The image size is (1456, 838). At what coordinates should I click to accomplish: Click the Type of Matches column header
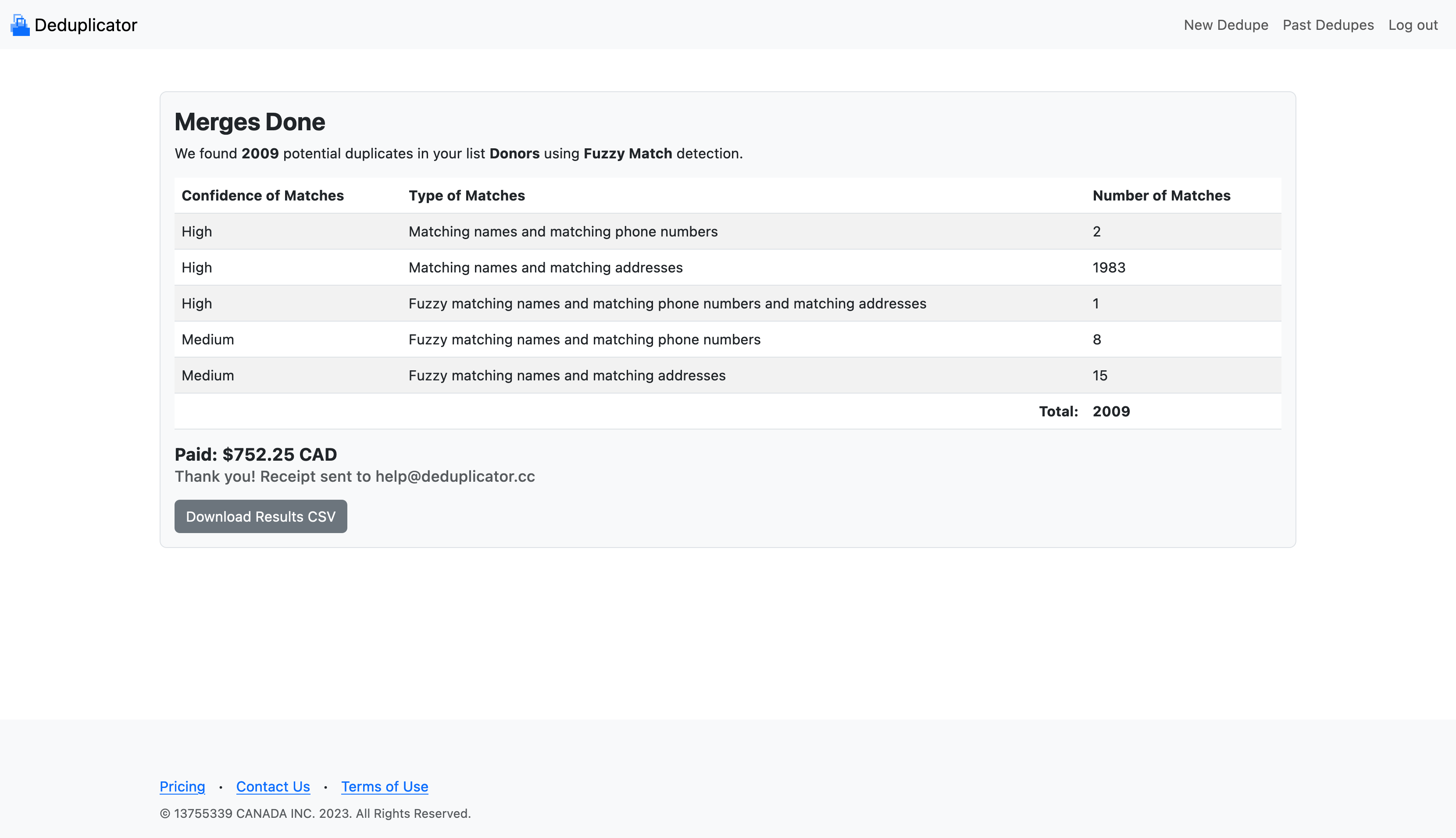(x=467, y=196)
